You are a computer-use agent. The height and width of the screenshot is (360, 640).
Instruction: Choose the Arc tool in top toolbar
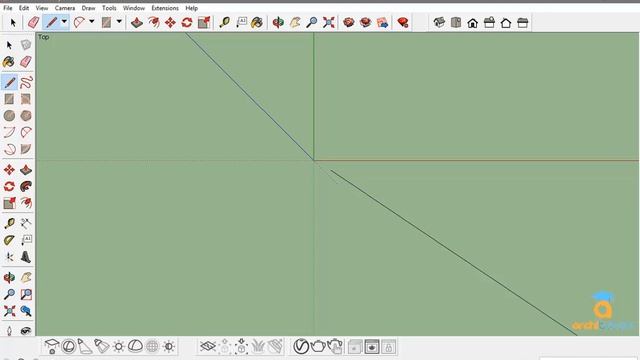[x=79, y=22]
